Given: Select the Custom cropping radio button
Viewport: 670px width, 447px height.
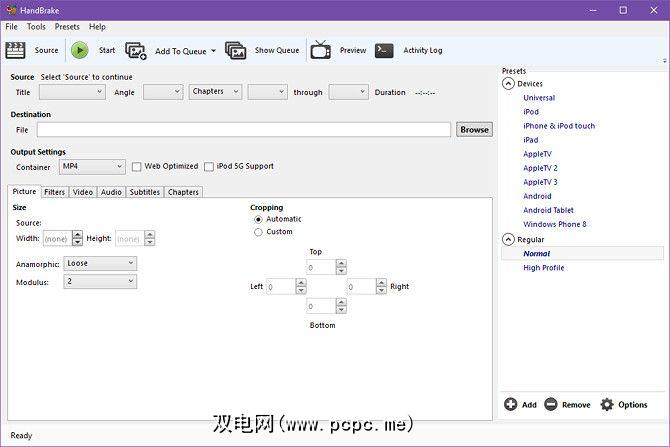Looking at the screenshot, I should [x=258, y=232].
